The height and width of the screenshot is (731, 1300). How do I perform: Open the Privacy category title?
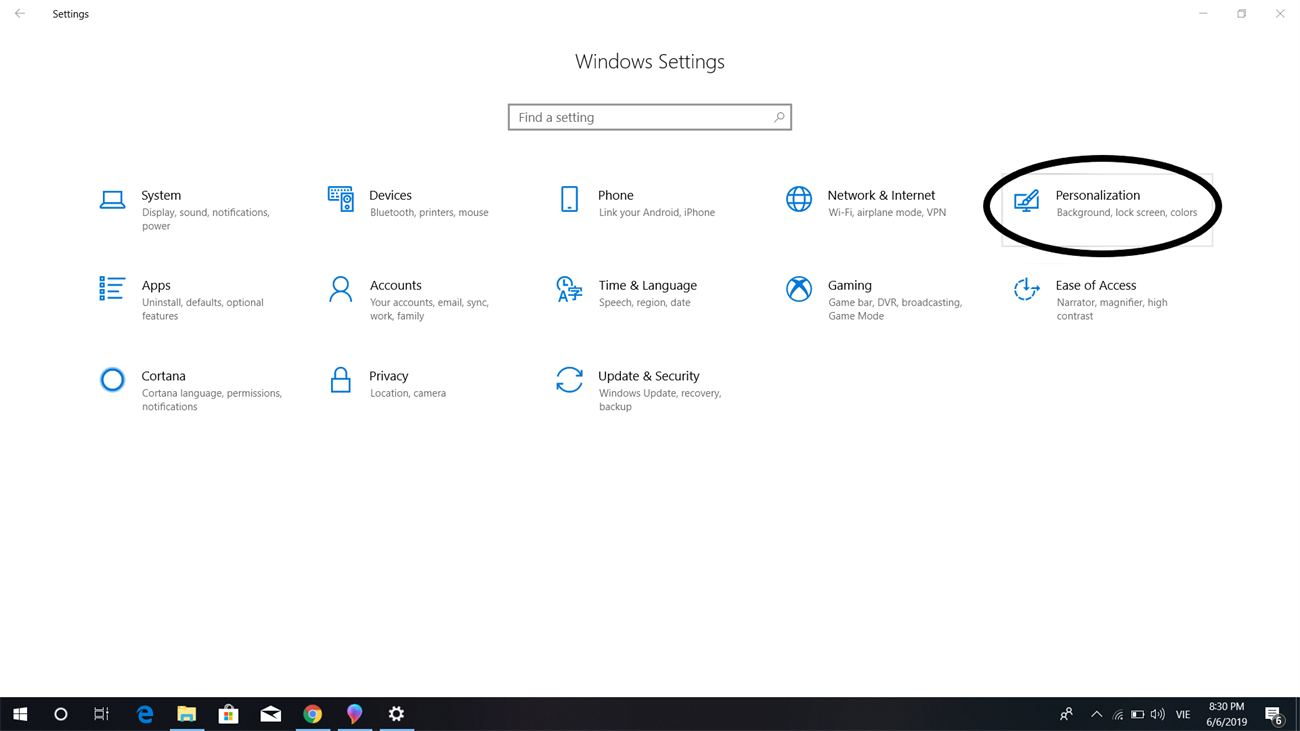tap(389, 376)
